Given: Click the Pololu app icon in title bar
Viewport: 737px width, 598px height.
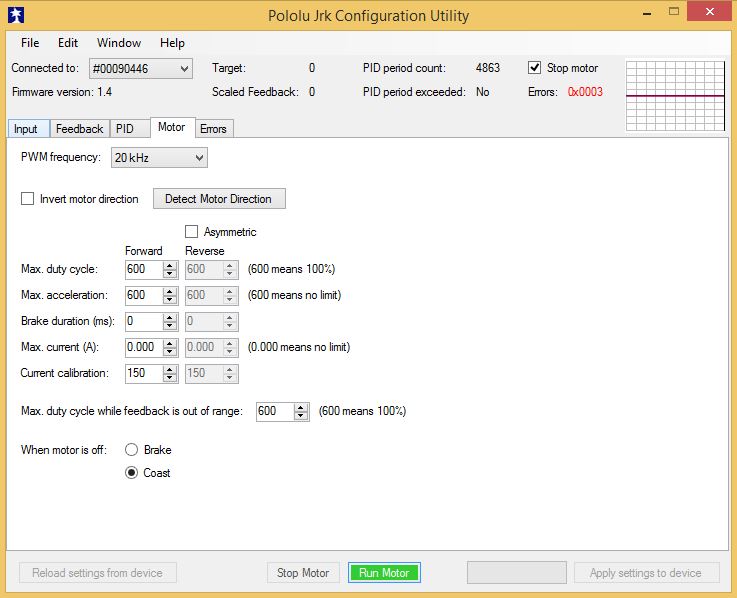Looking at the screenshot, I should tap(14, 15).
